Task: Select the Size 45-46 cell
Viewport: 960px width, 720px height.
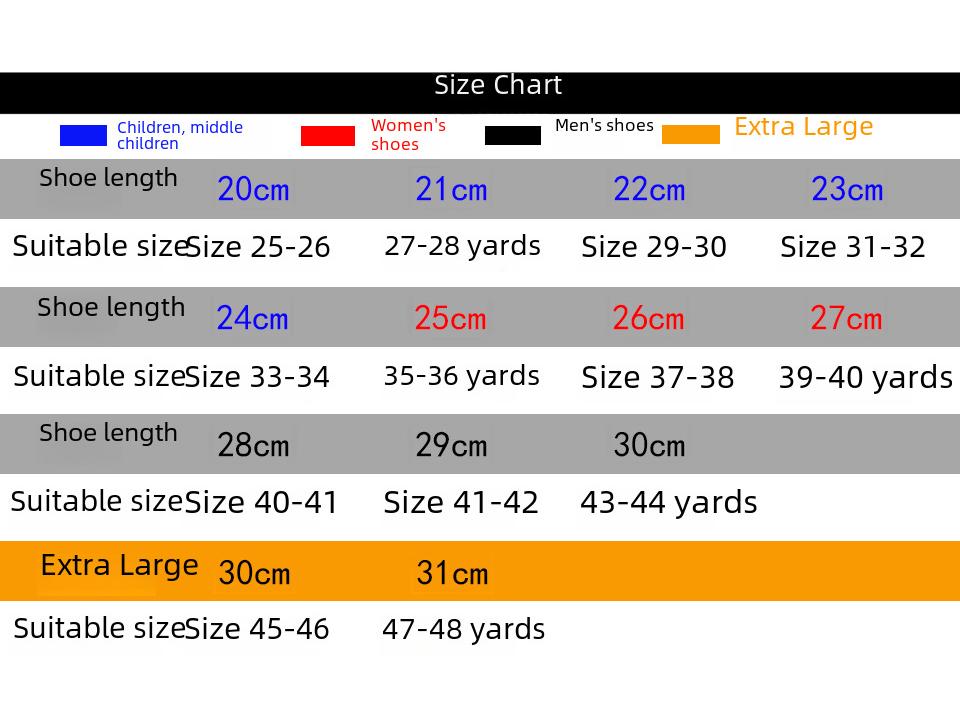Action: pos(257,629)
